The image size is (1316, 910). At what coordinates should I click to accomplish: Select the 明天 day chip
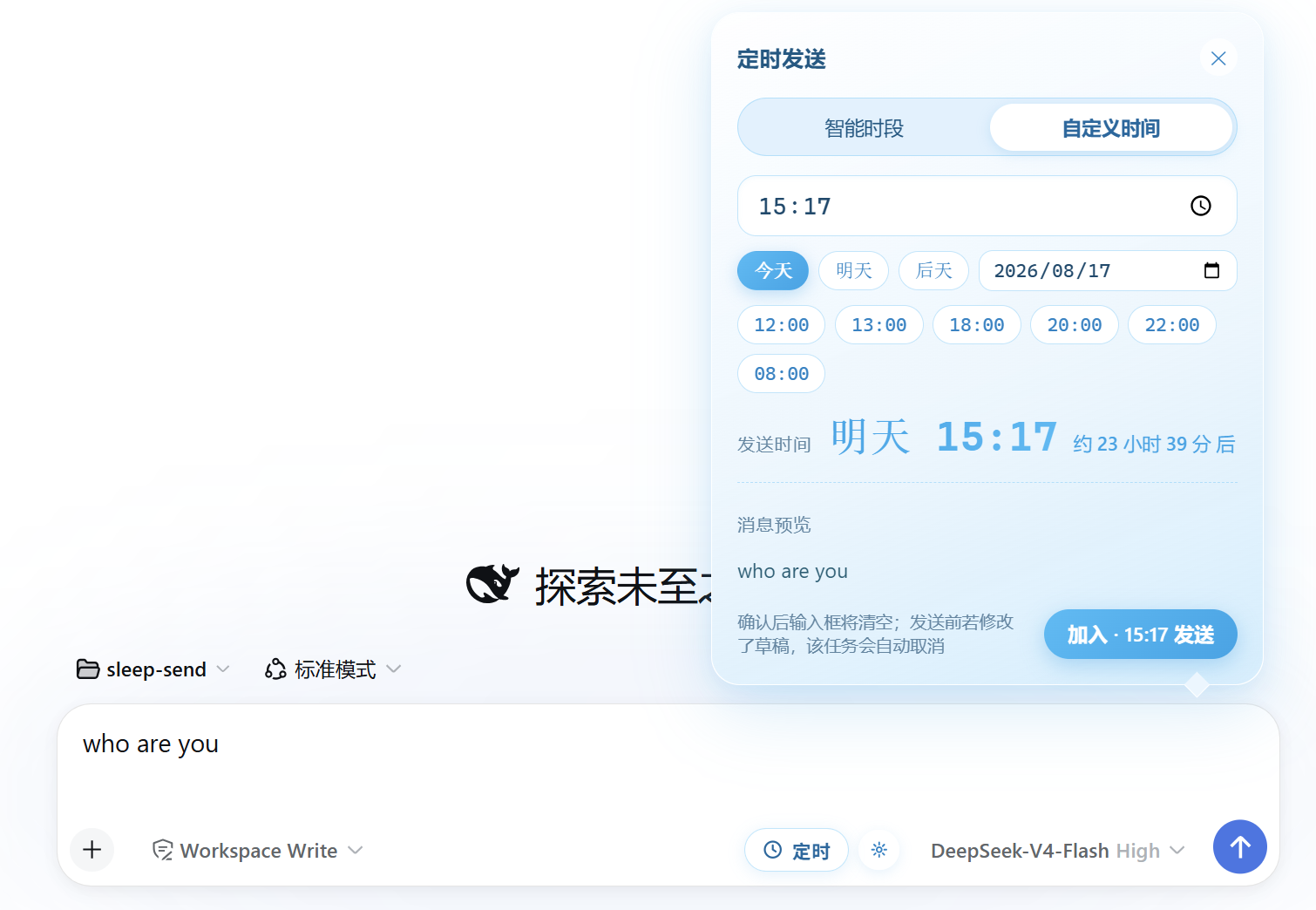[x=853, y=270]
